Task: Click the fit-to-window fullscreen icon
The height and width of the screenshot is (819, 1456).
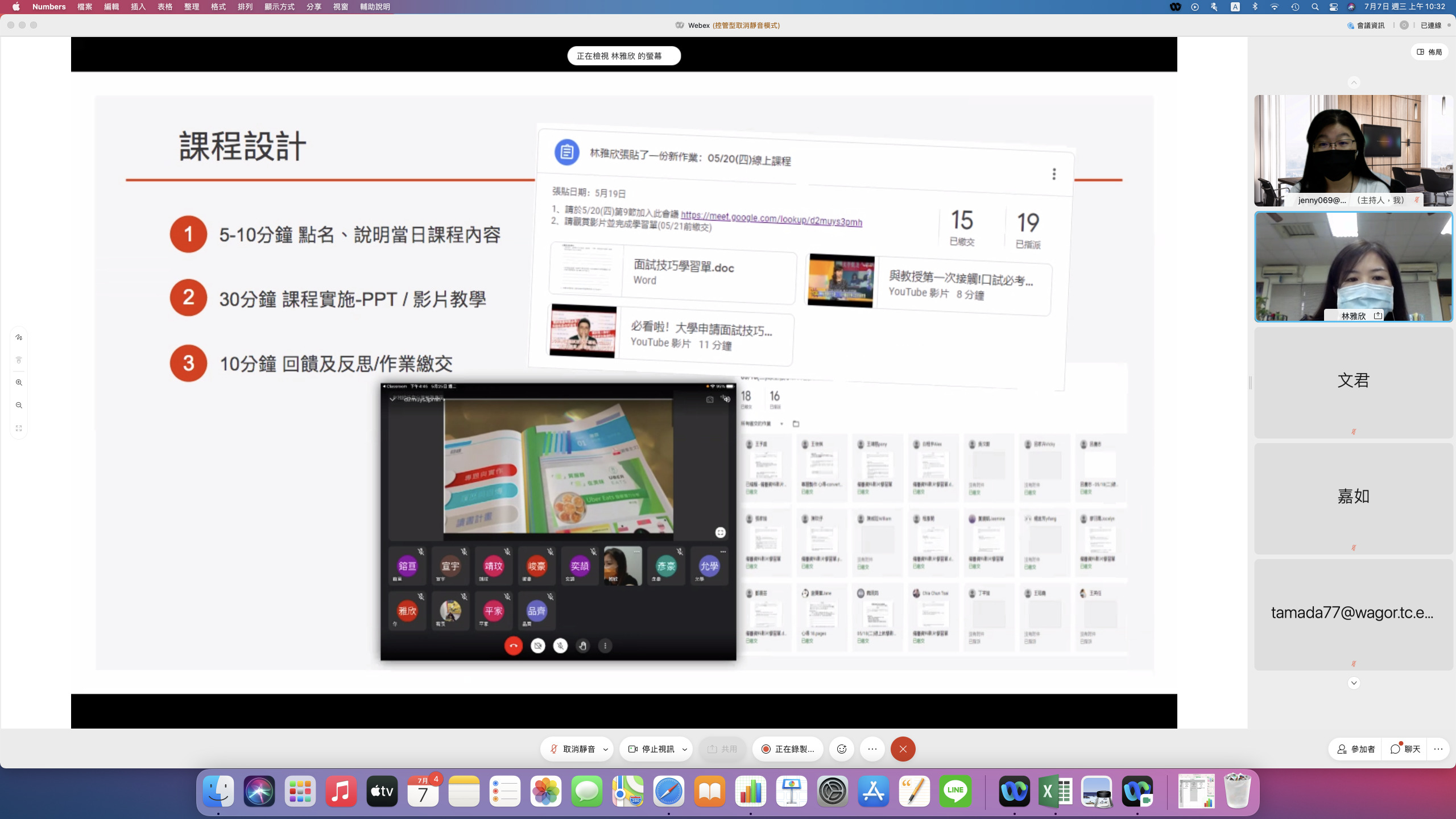Action: tap(19, 428)
